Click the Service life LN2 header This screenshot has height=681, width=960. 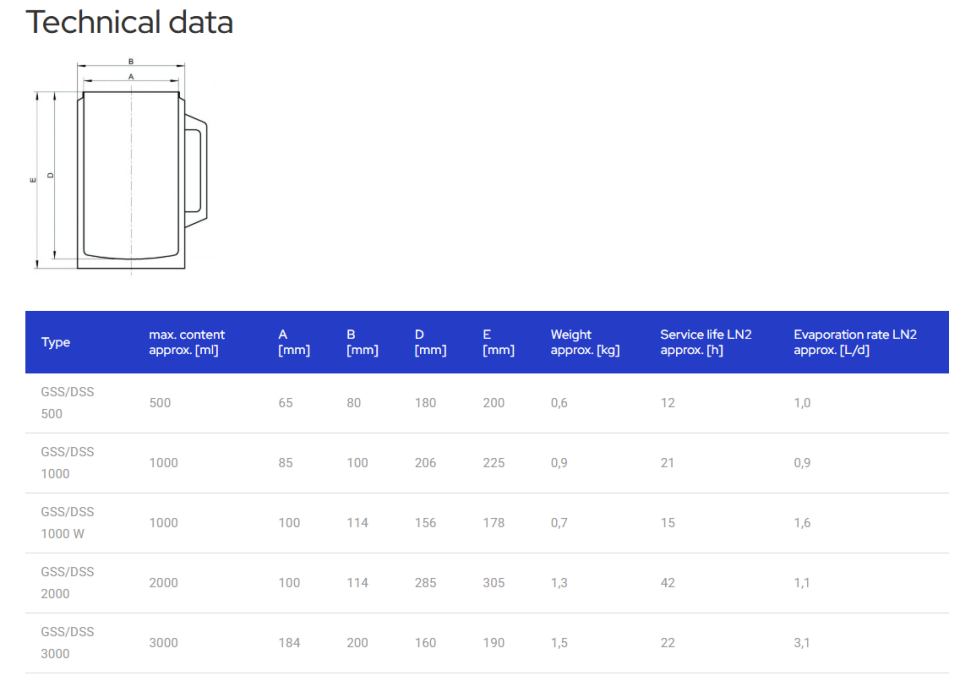[x=705, y=342]
